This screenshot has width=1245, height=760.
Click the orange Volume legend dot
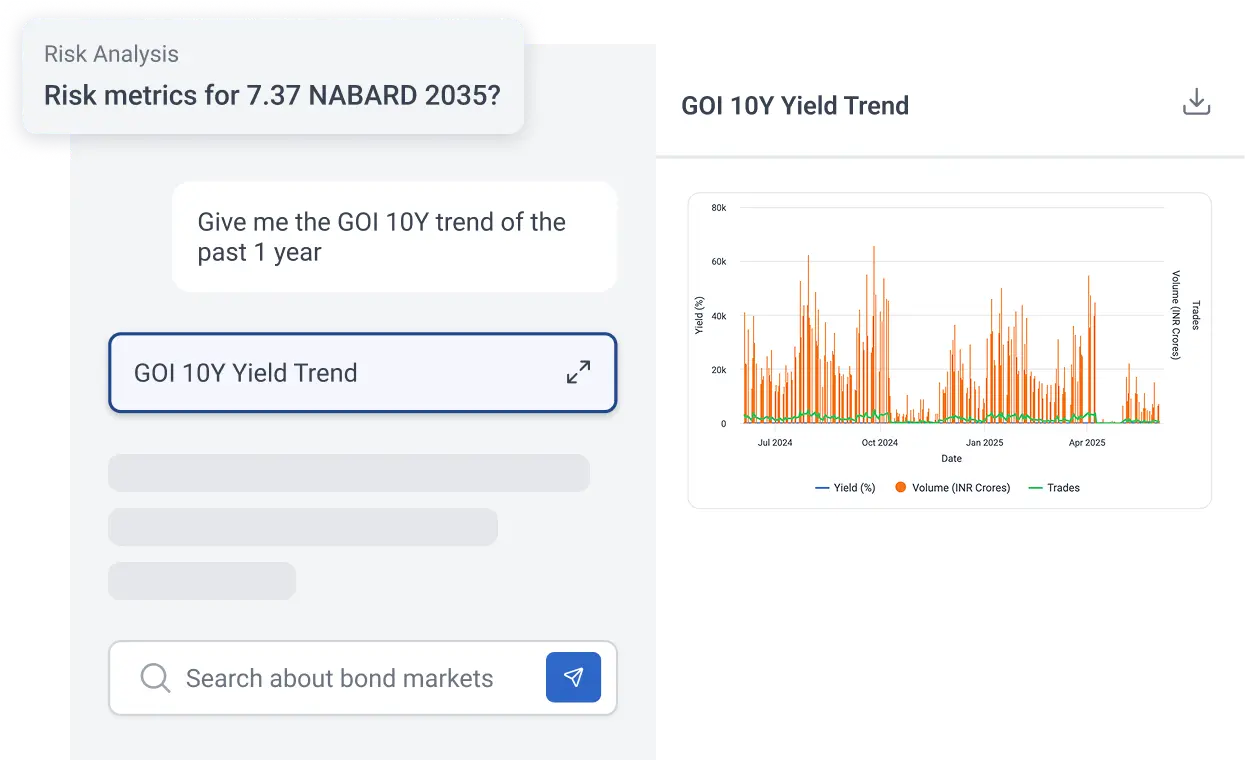click(901, 488)
